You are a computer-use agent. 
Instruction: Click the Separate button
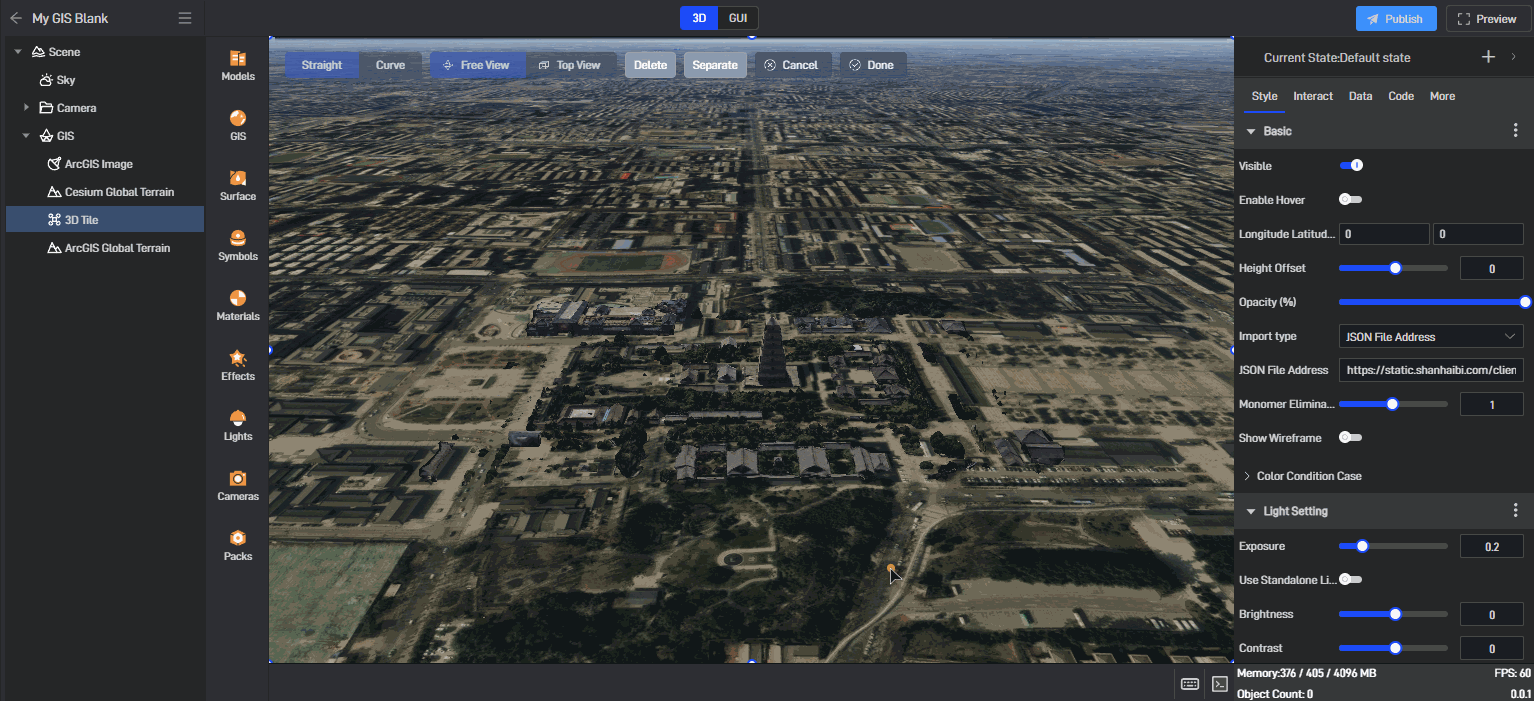pos(715,65)
